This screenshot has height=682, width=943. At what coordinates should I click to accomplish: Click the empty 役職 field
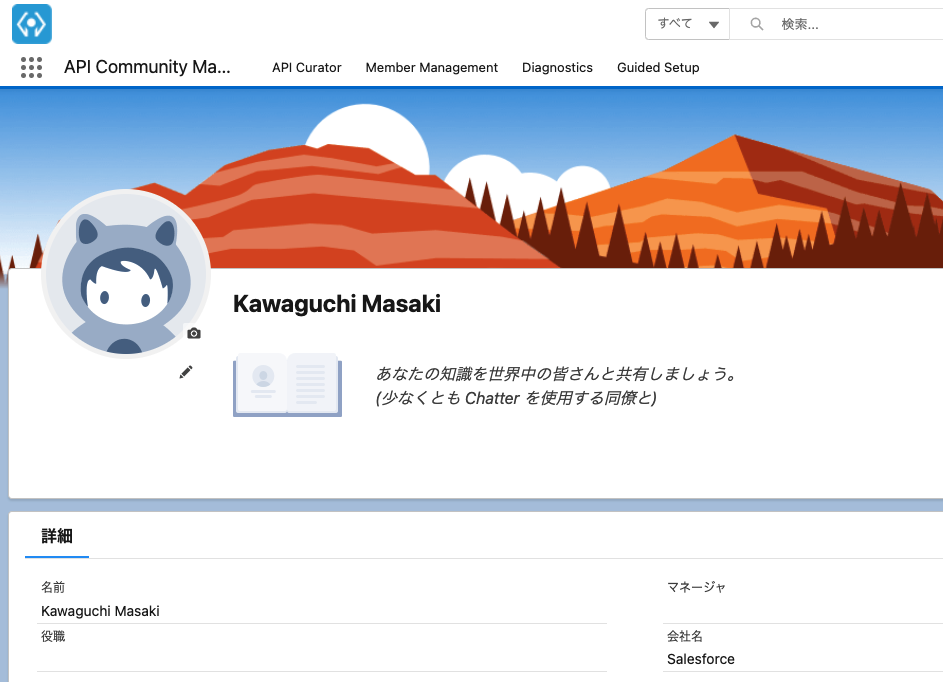click(x=320, y=658)
